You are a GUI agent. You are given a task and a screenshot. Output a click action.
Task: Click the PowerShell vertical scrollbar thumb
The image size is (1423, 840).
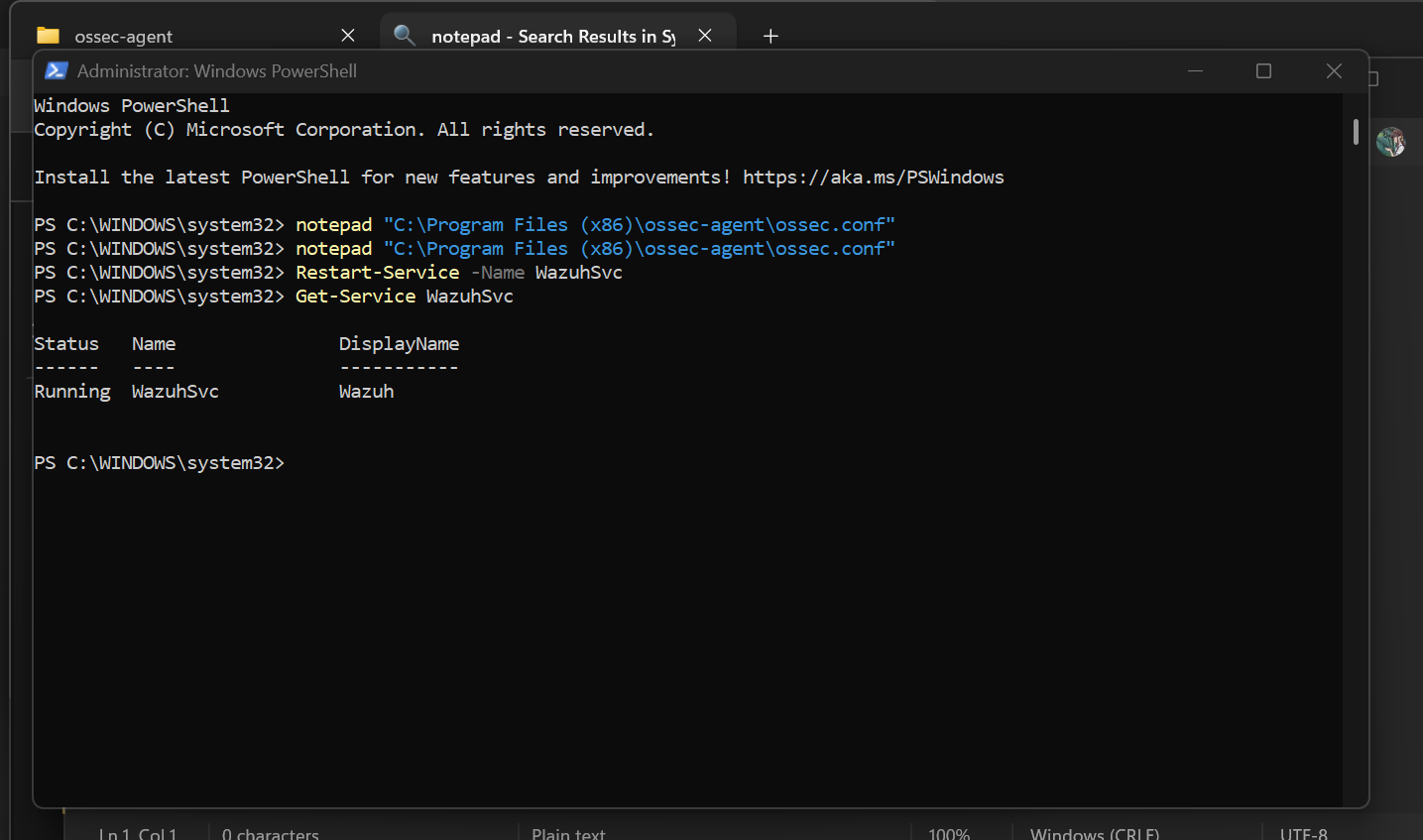pyautogui.click(x=1356, y=132)
